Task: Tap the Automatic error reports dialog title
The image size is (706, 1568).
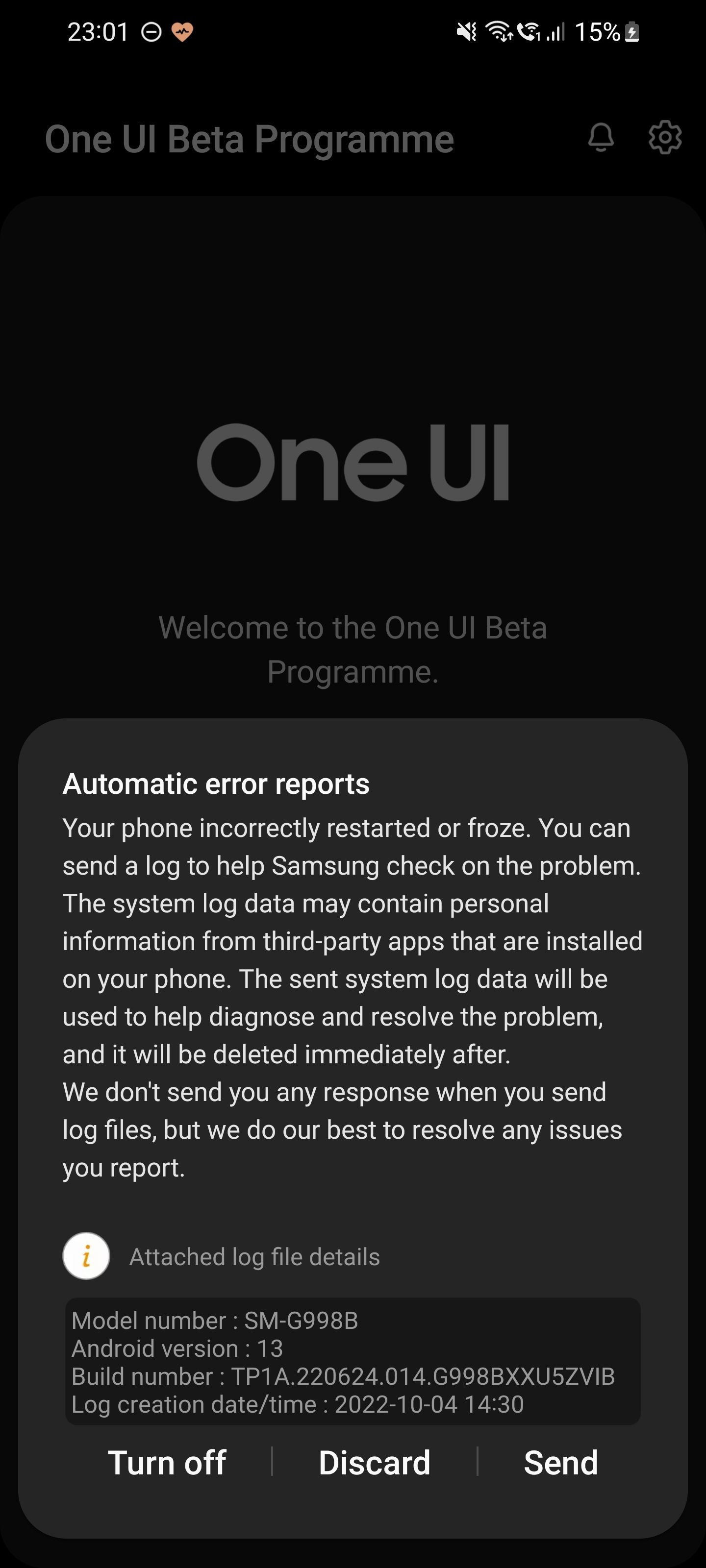Action: pos(216,784)
